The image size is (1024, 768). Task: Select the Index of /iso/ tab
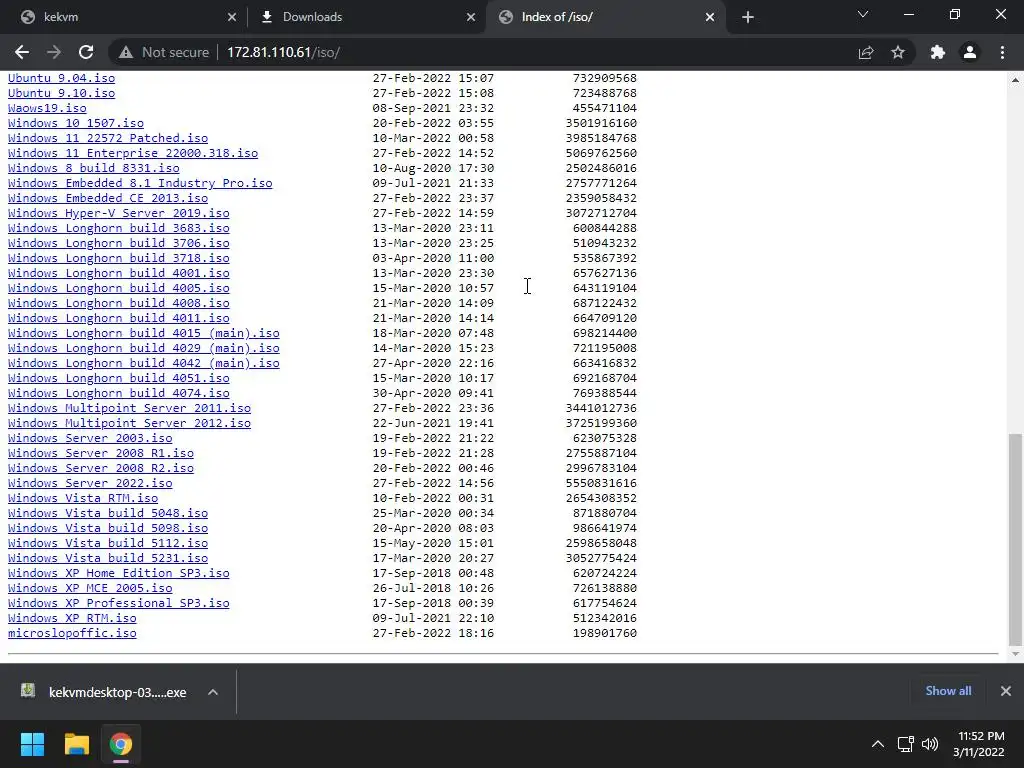click(604, 17)
